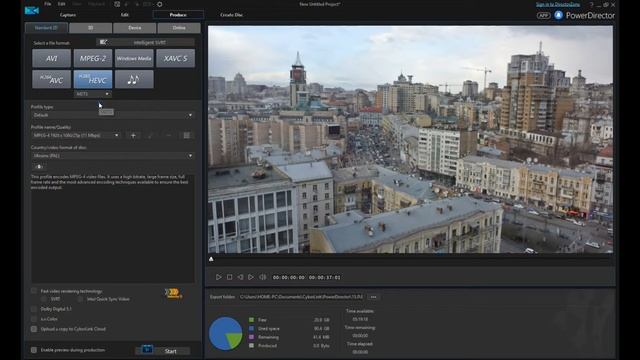Open the Edit menu in menu bar
Screen dimensions: 640x360
point(62,4)
